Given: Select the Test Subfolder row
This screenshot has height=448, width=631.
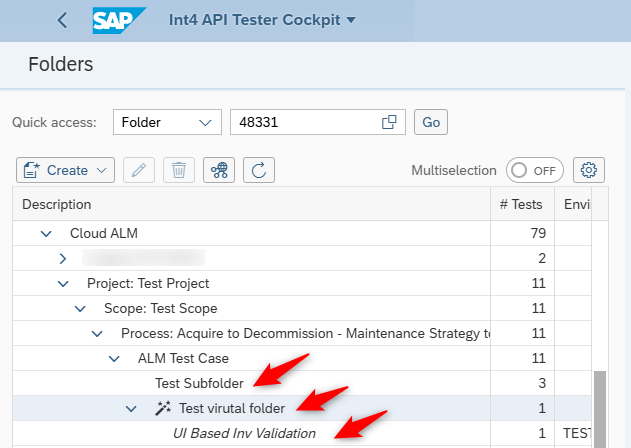Looking at the screenshot, I should [x=302, y=383].
